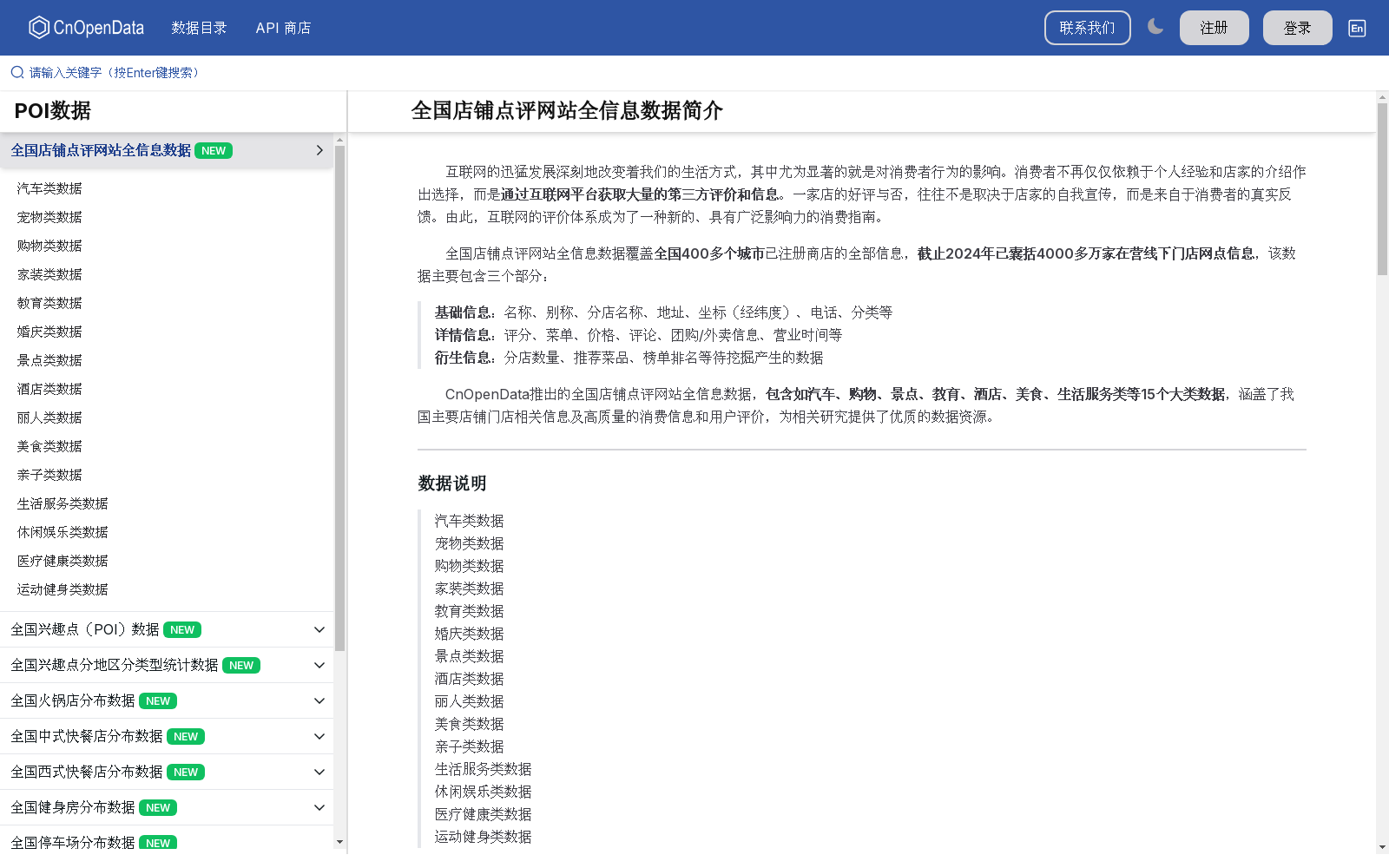1389x868 pixels.
Task: Expand 全国健身房分布数据 chevron
Action: 319,807
